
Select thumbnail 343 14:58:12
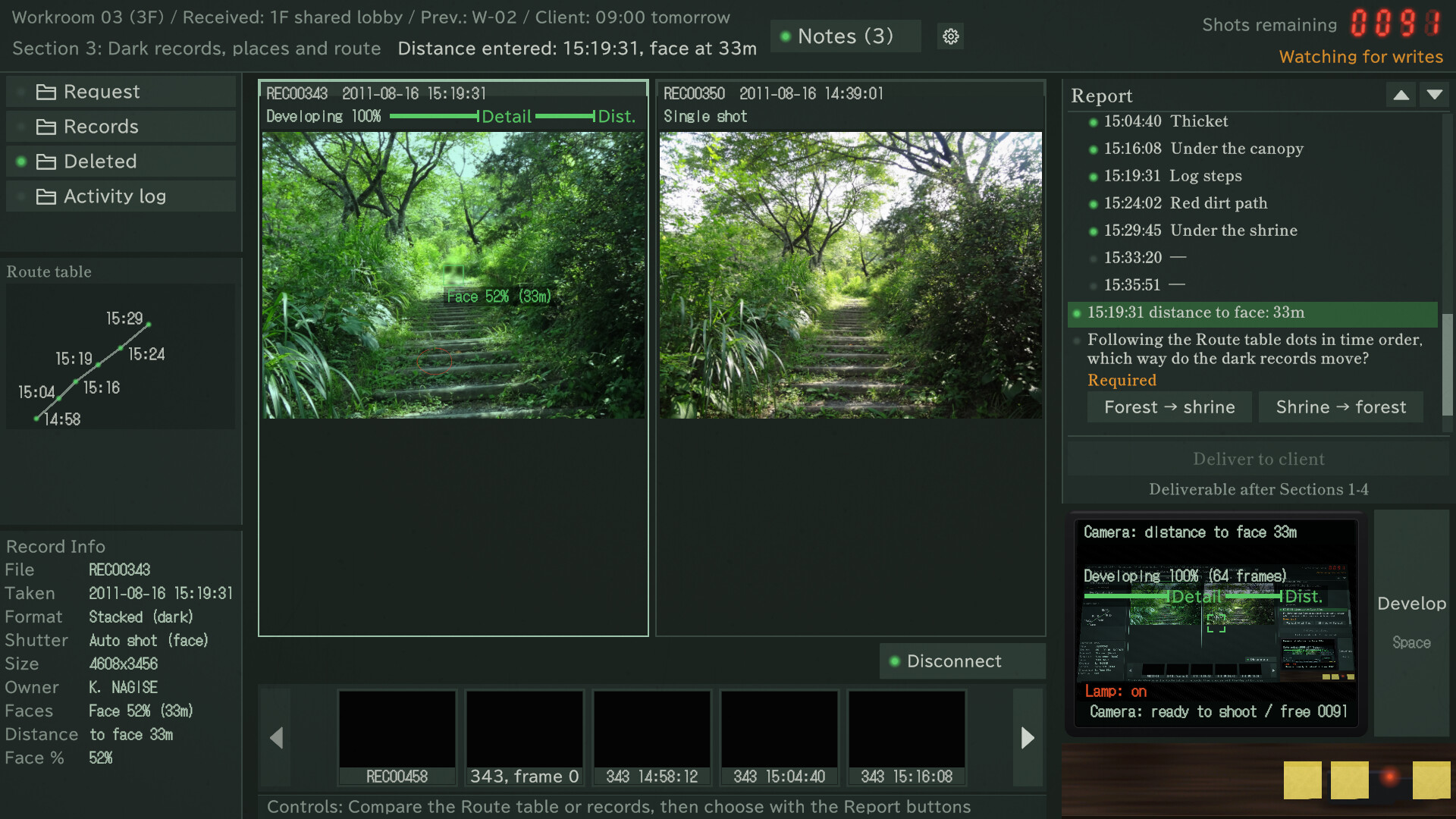(651, 738)
